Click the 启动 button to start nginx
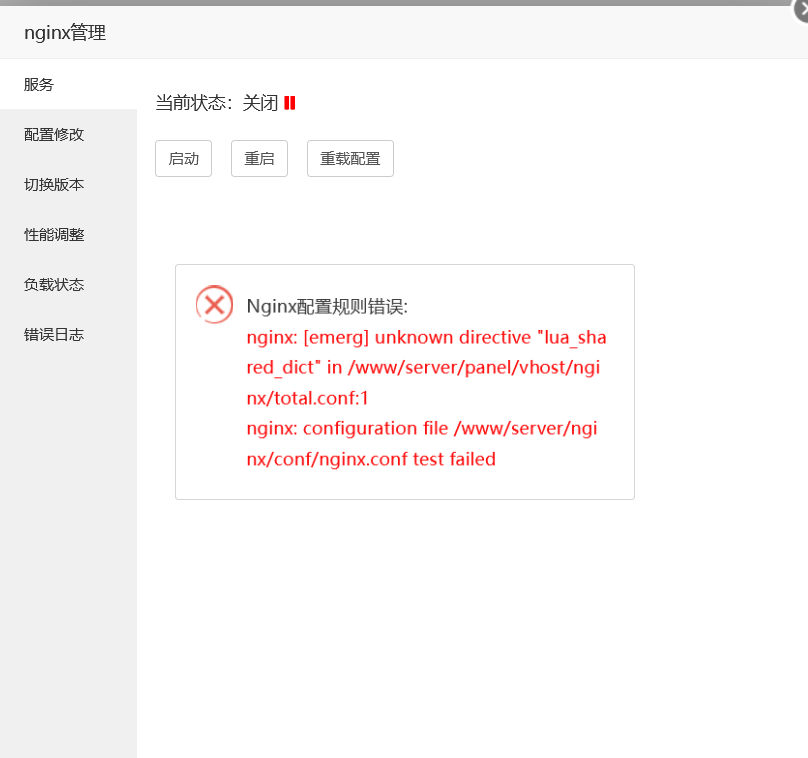Viewport: 808px width, 758px height. [x=183, y=159]
